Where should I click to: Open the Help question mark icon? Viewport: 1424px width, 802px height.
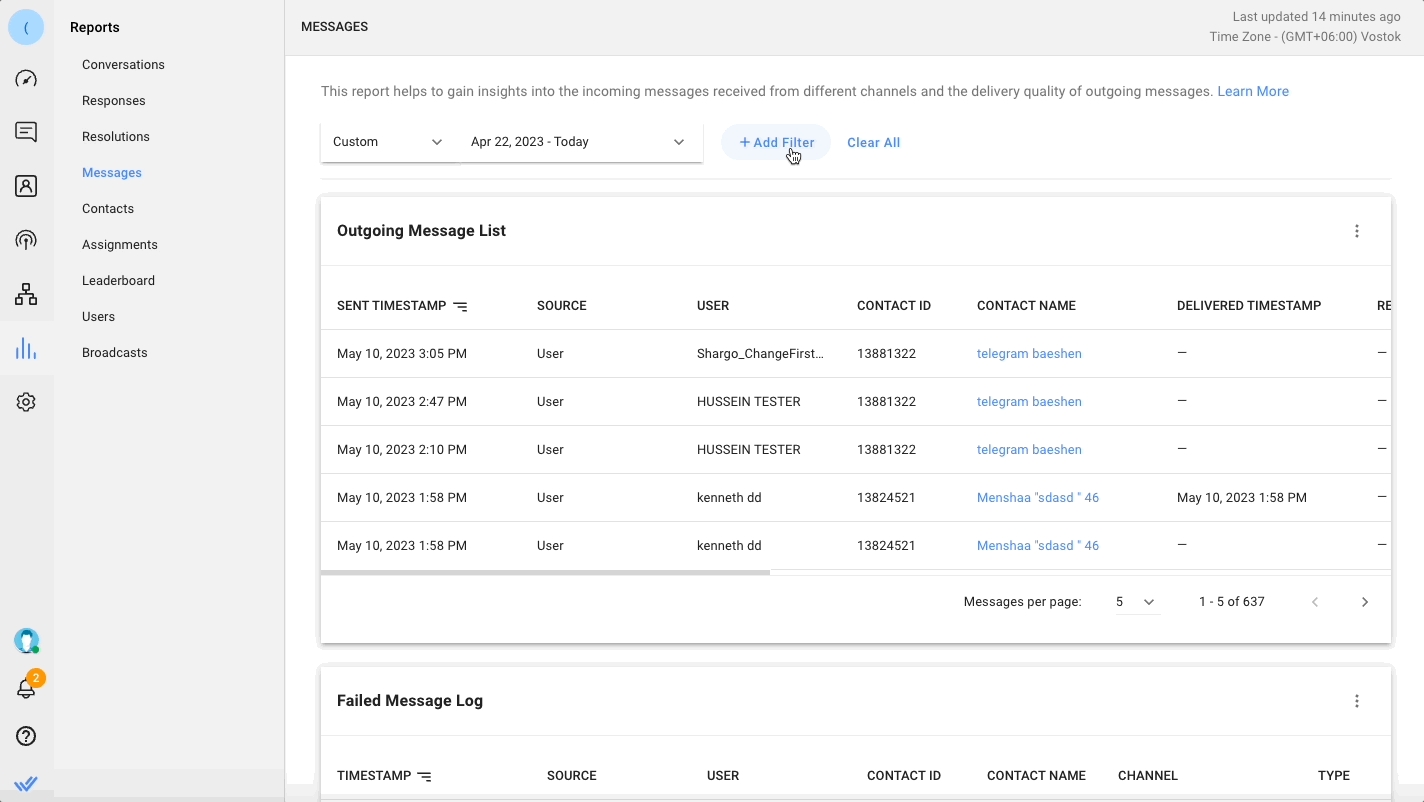(26, 736)
